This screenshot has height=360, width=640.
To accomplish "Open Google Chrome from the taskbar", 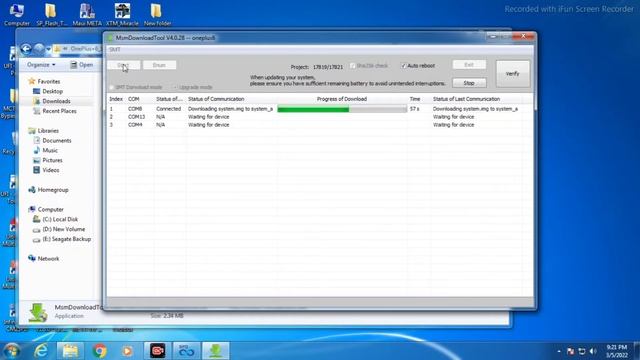I will click(x=99, y=351).
